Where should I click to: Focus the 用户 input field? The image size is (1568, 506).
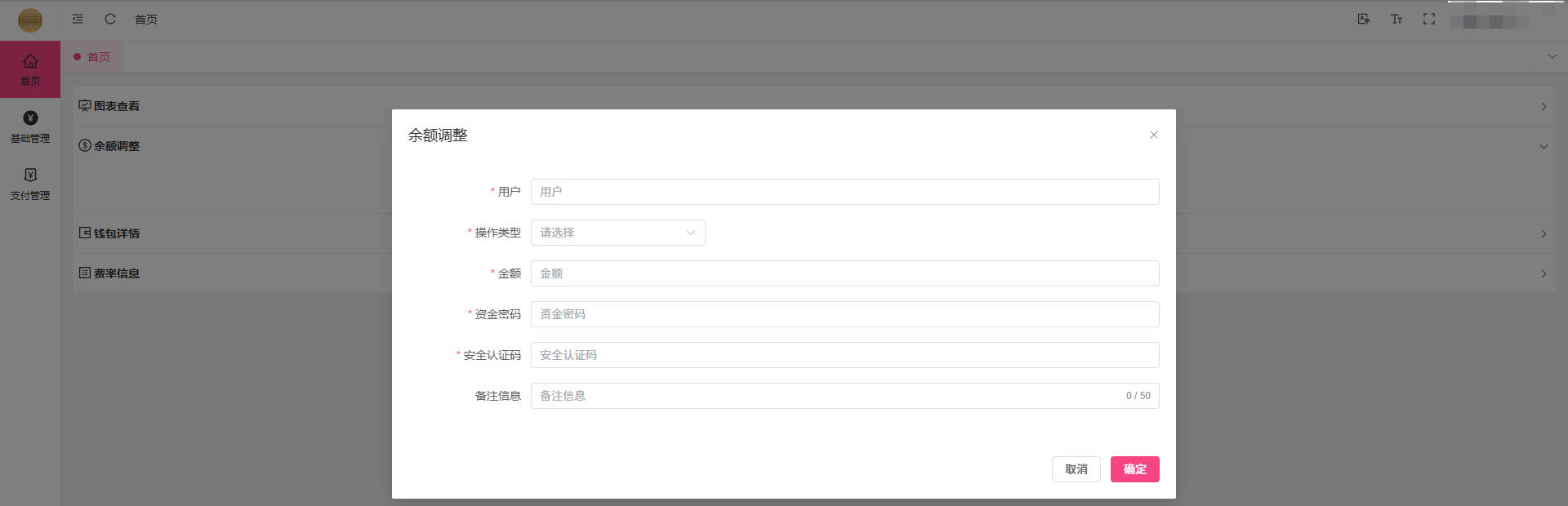click(x=844, y=192)
